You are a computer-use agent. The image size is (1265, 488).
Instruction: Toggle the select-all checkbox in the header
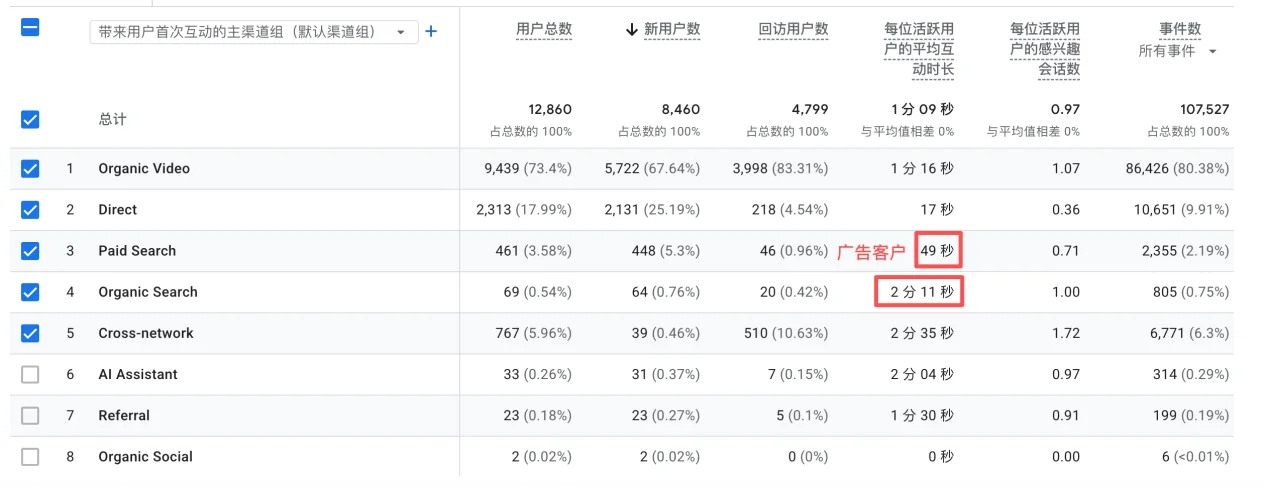point(30,28)
